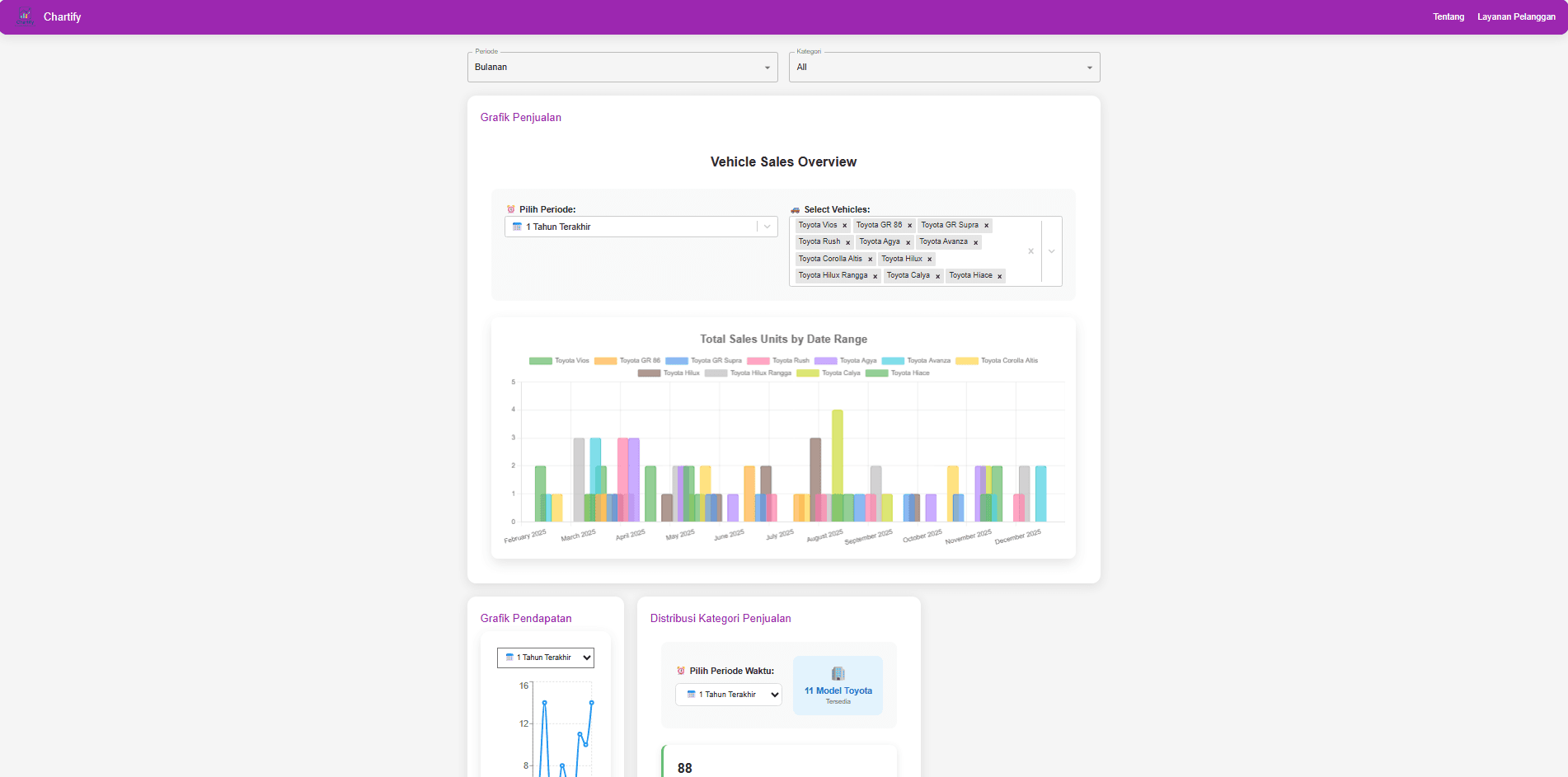1568x777 pixels.
Task: Toggle Toyota Corolla Altis in the chart legend
Action: (997, 361)
